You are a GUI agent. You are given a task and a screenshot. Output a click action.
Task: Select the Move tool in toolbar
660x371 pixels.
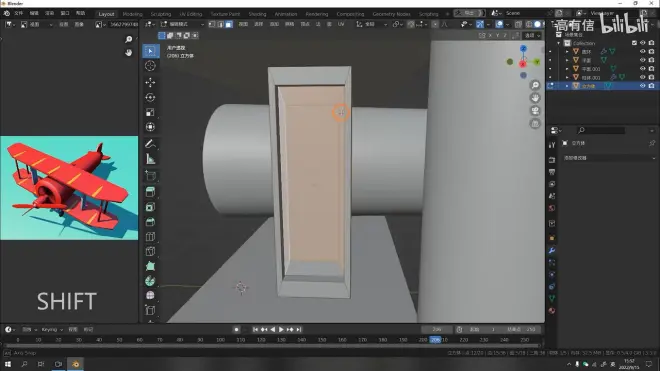[150, 82]
